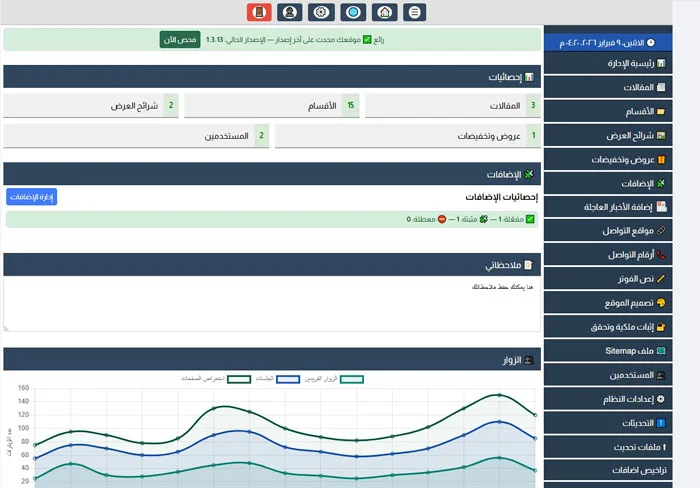Open the hamburger menu icon in top toolbar

coord(414,13)
